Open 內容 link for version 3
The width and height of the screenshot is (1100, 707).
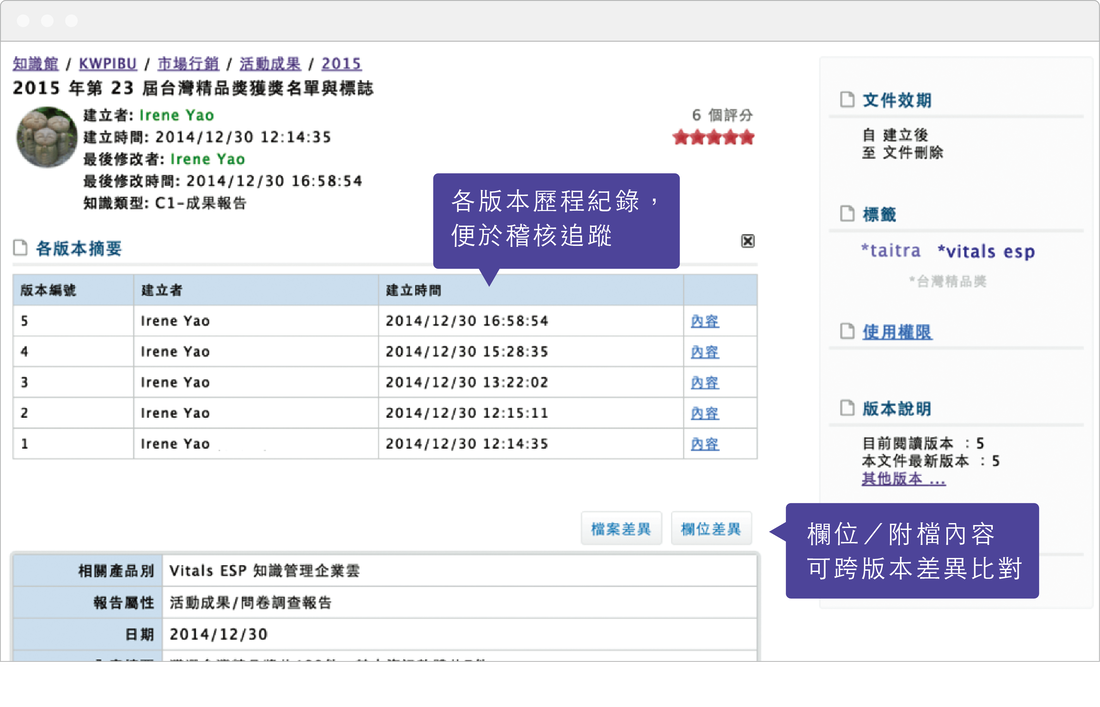704,383
